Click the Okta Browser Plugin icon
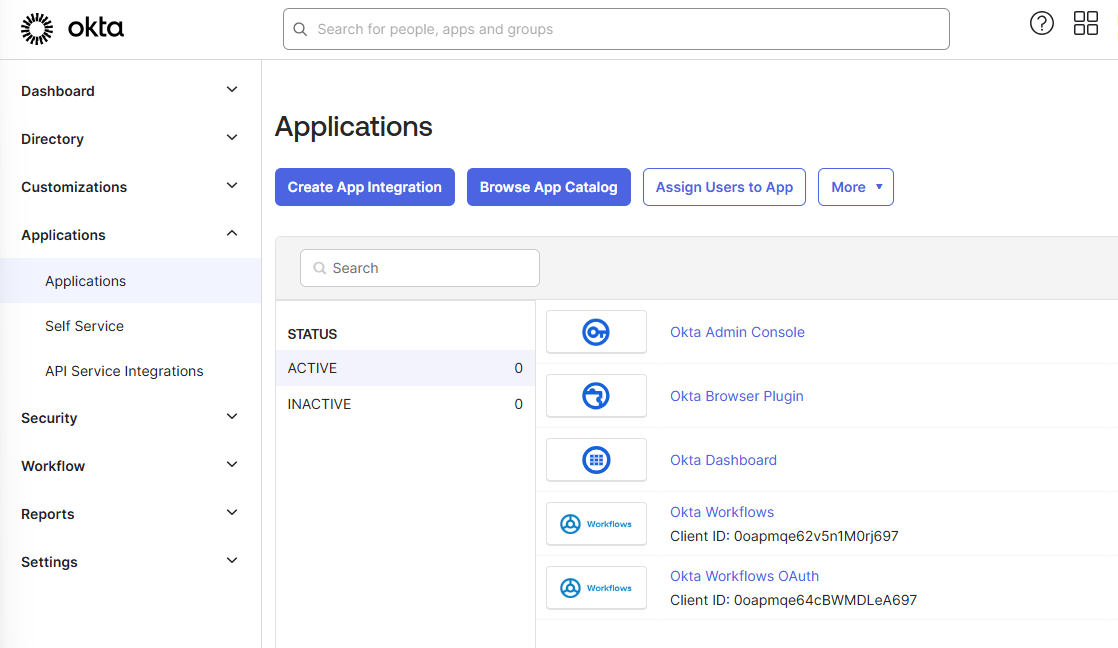 tap(596, 396)
